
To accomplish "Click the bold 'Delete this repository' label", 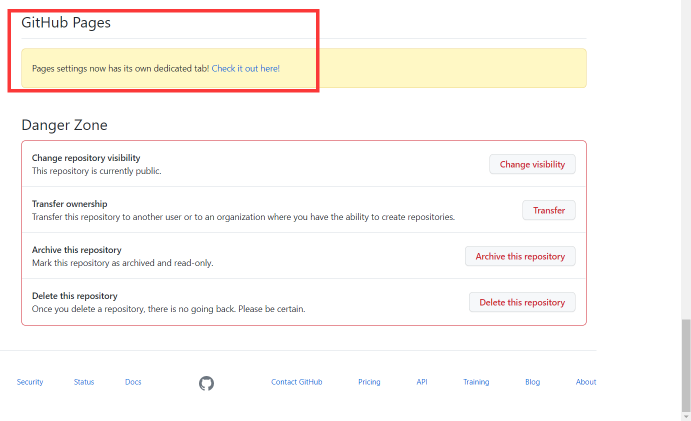I will pyautogui.click(x=74, y=296).
